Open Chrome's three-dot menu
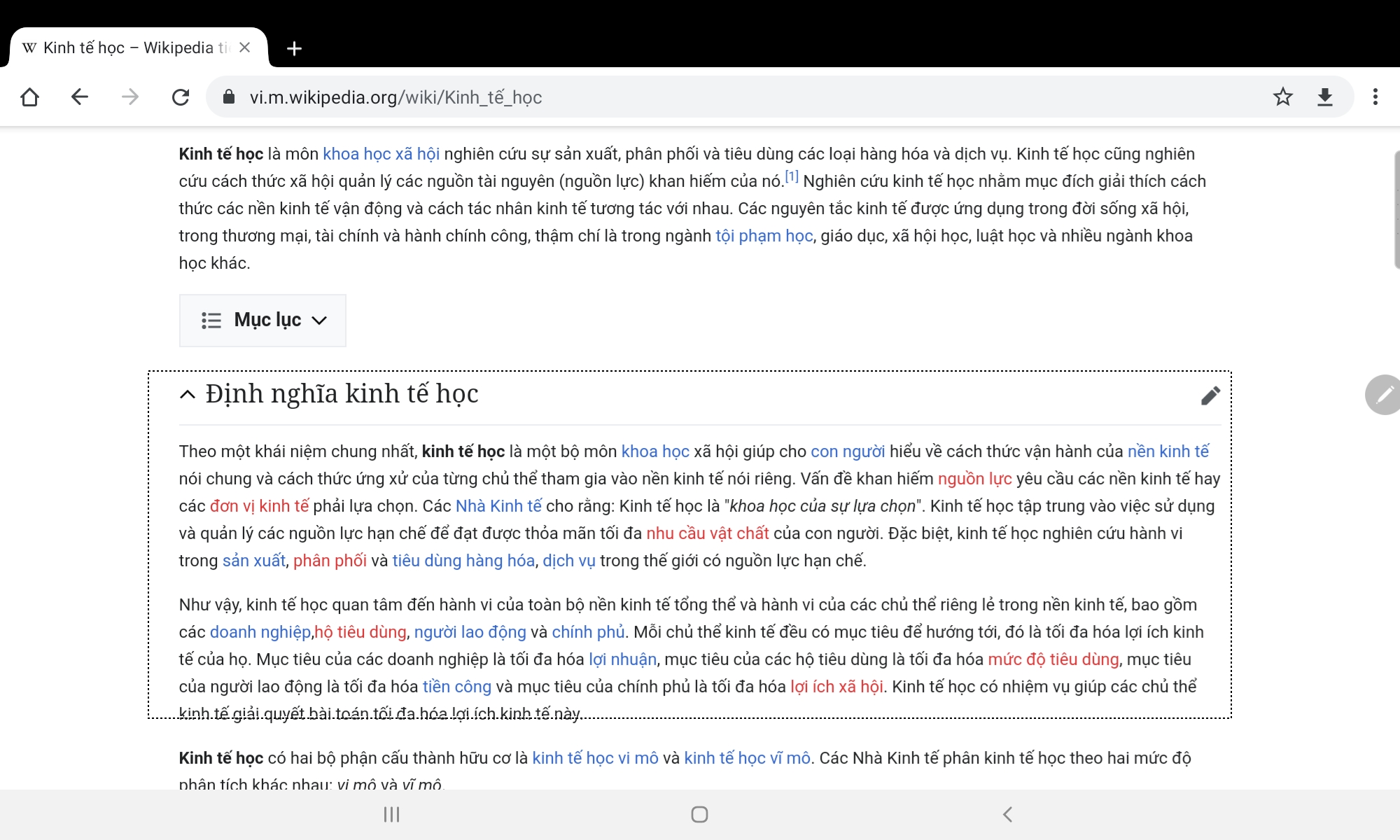Image resolution: width=1400 pixels, height=840 pixels. [x=1375, y=97]
